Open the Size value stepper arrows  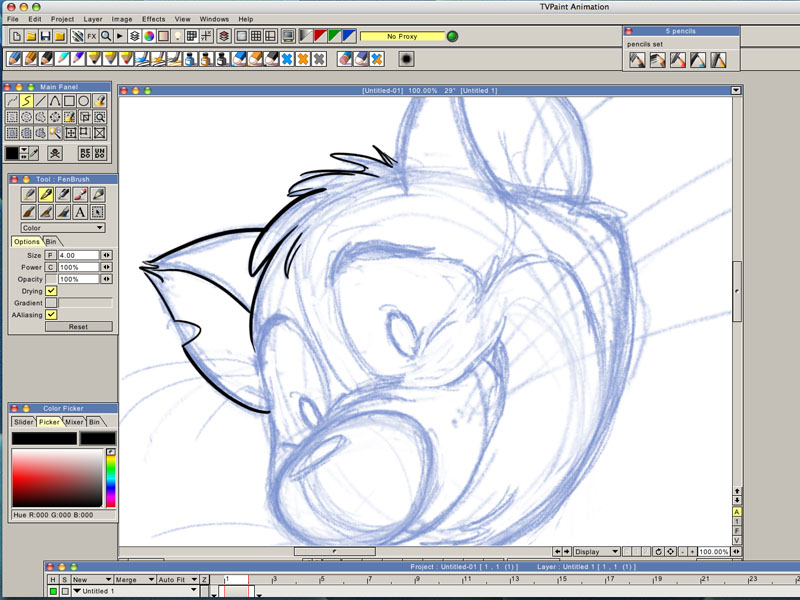coord(107,255)
